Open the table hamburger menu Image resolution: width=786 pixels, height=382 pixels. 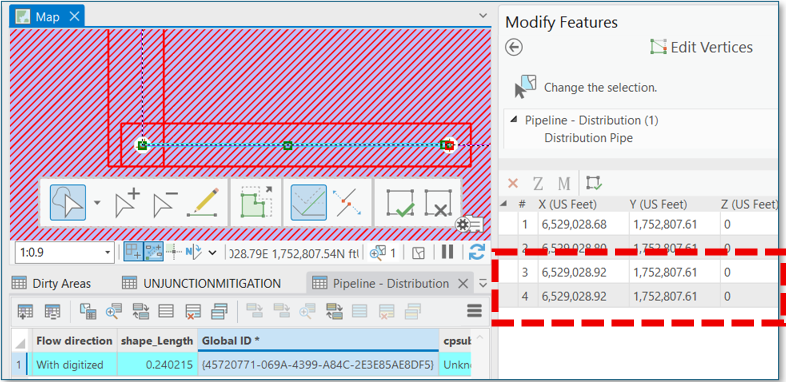pyautogui.click(x=474, y=311)
